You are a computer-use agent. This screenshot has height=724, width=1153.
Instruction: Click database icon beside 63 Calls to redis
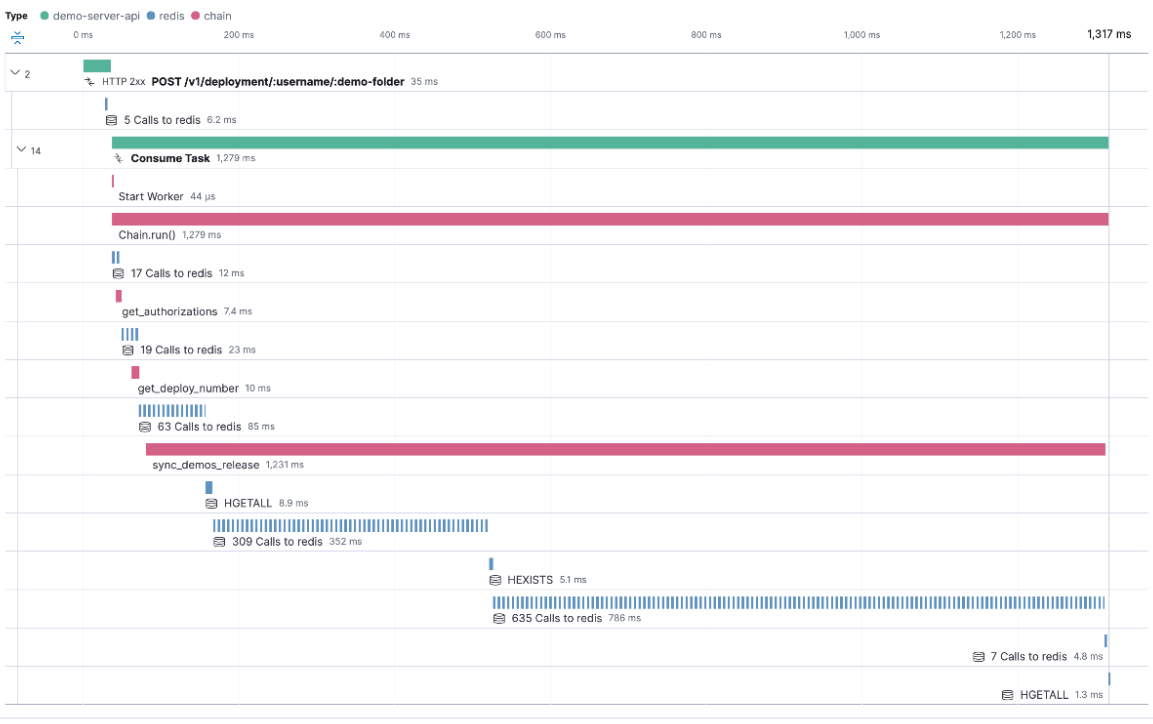point(145,427)
